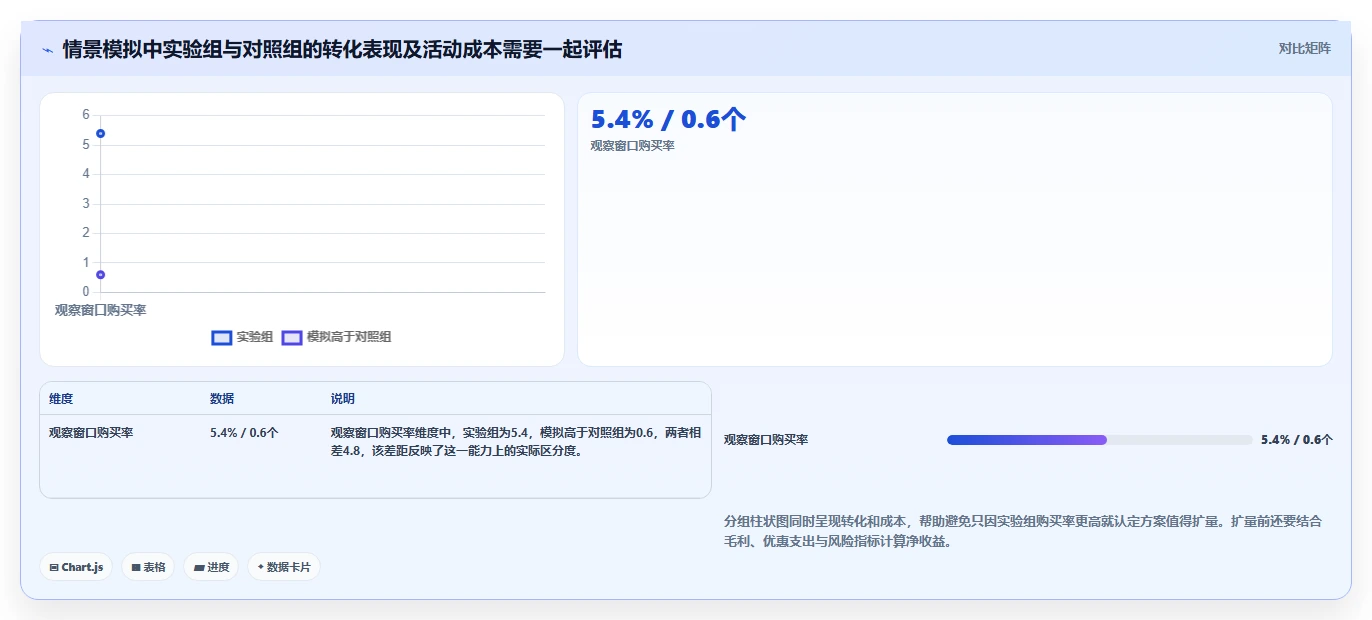1372x620 pixels.
Task: Click the large 5.4% / 0.6个 value
Action: [668, 119]
